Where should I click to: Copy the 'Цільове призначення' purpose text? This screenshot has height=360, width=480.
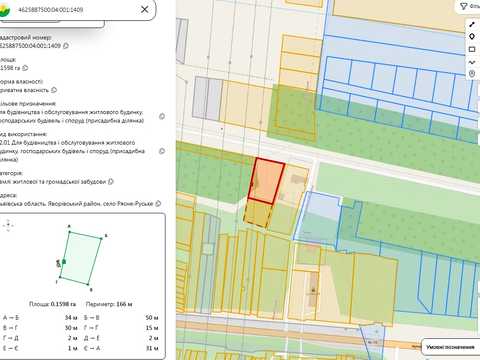pyautogui.click(x=162, y=116)
